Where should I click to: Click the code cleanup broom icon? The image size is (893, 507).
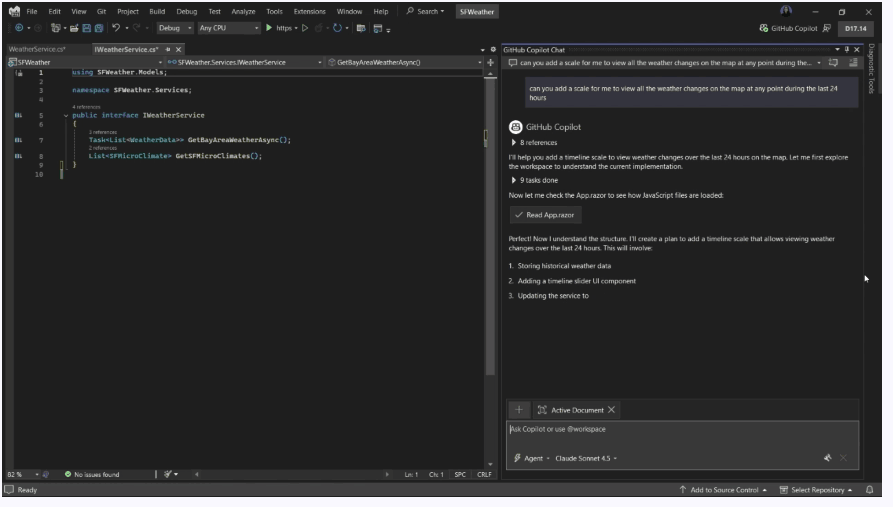point(167,474)
